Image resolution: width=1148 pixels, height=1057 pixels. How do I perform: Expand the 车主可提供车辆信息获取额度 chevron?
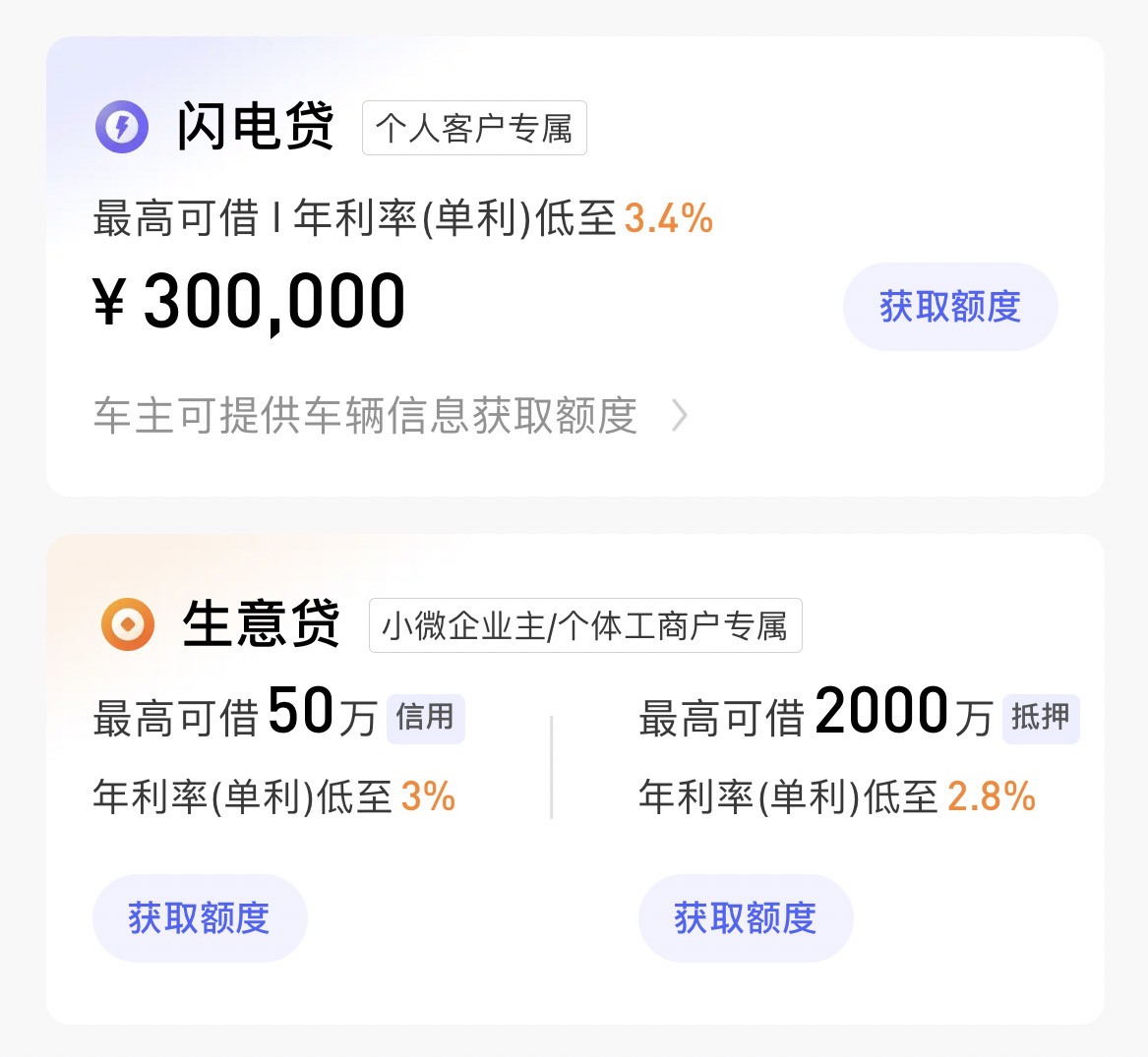tap(680, 417)
